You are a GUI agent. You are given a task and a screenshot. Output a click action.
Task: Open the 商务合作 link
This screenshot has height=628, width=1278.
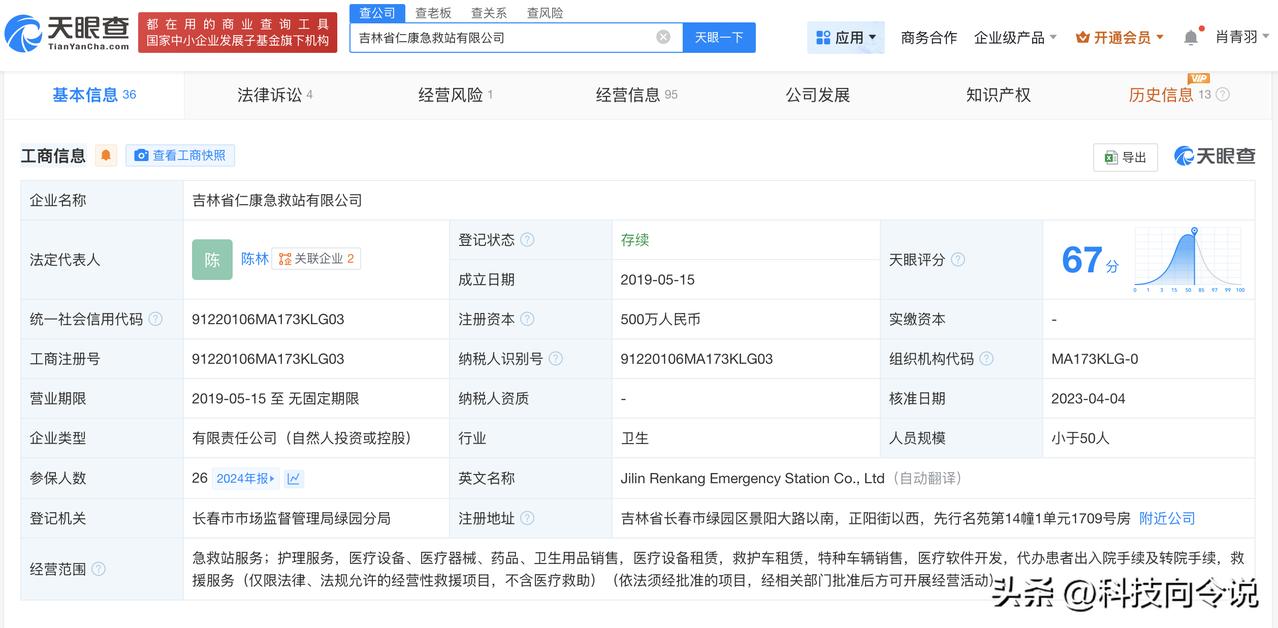929,37
